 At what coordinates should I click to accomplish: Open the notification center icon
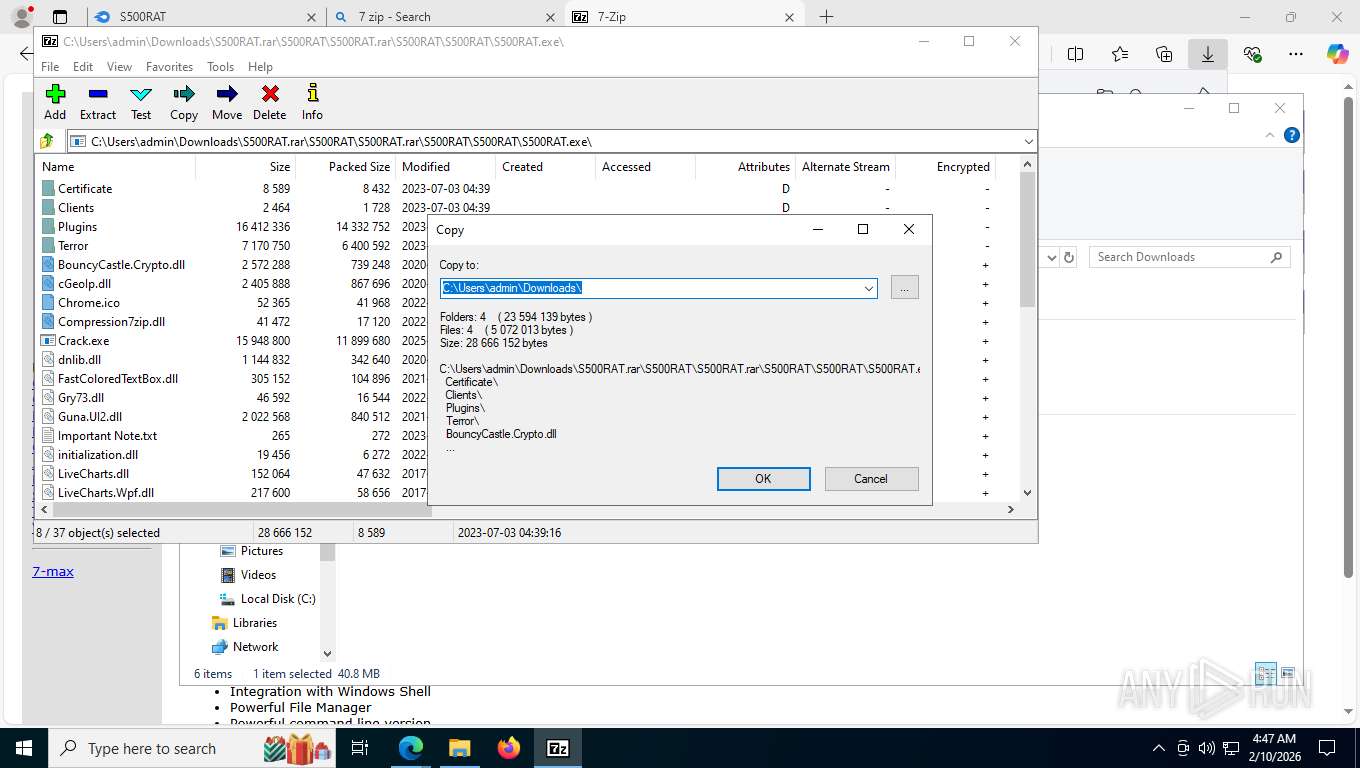click(1327, 748)
